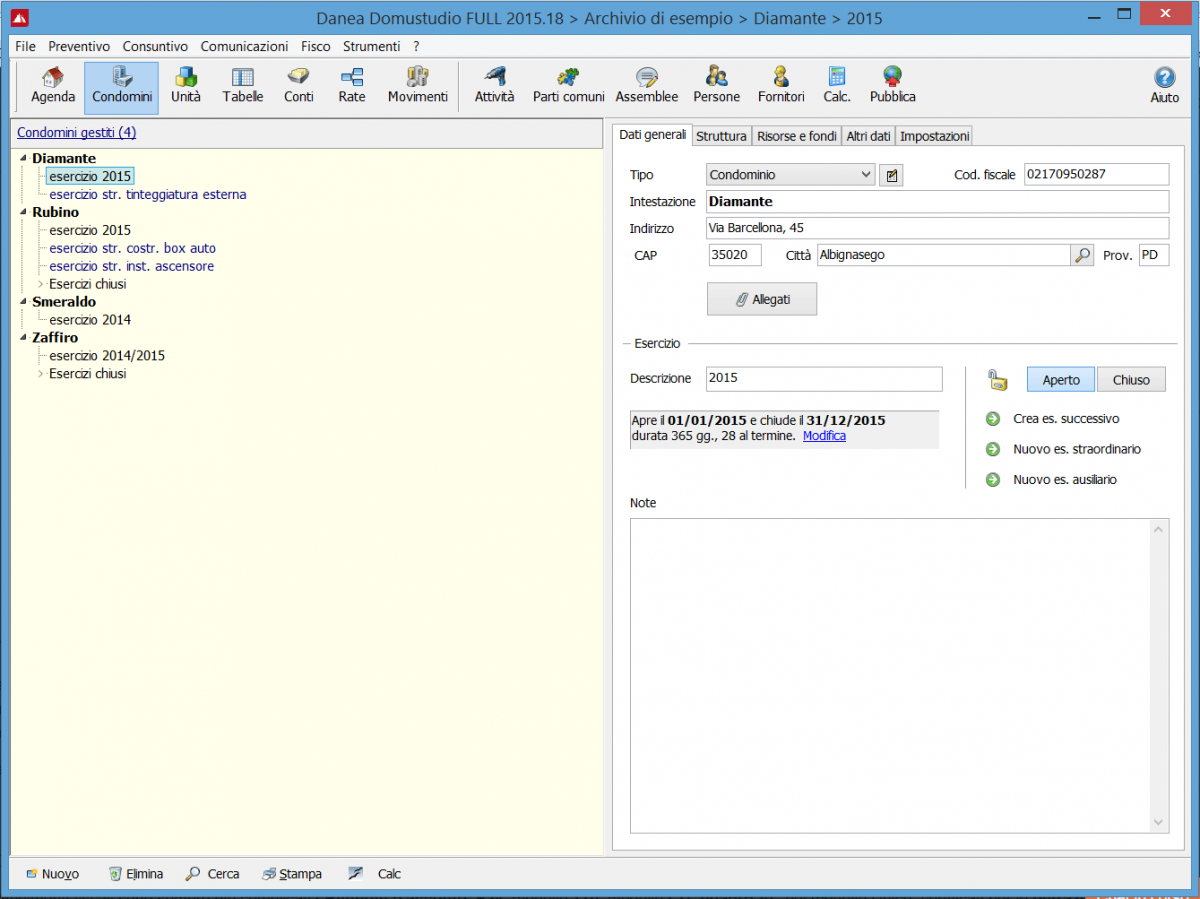Open the Fornitori toolbar icon
Screen dimensions: 1200x899
click(x=781, y=86)
